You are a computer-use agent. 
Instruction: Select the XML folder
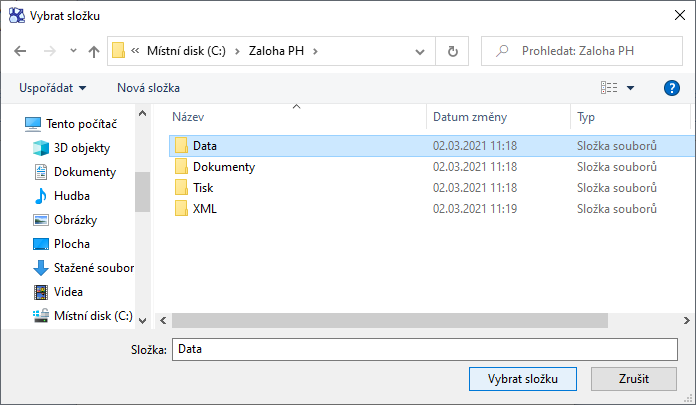[x=204, y=209]
